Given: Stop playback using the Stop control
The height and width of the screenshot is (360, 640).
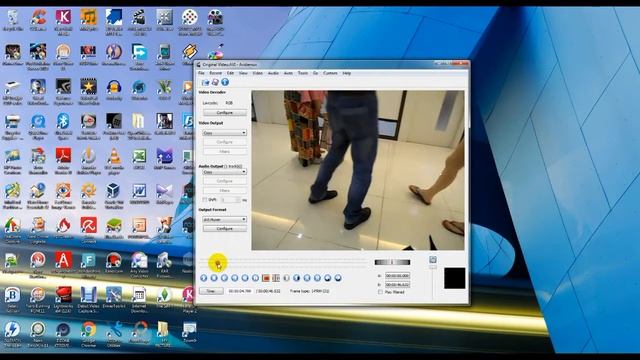Looking at the screenshot, I should point(214,278).
